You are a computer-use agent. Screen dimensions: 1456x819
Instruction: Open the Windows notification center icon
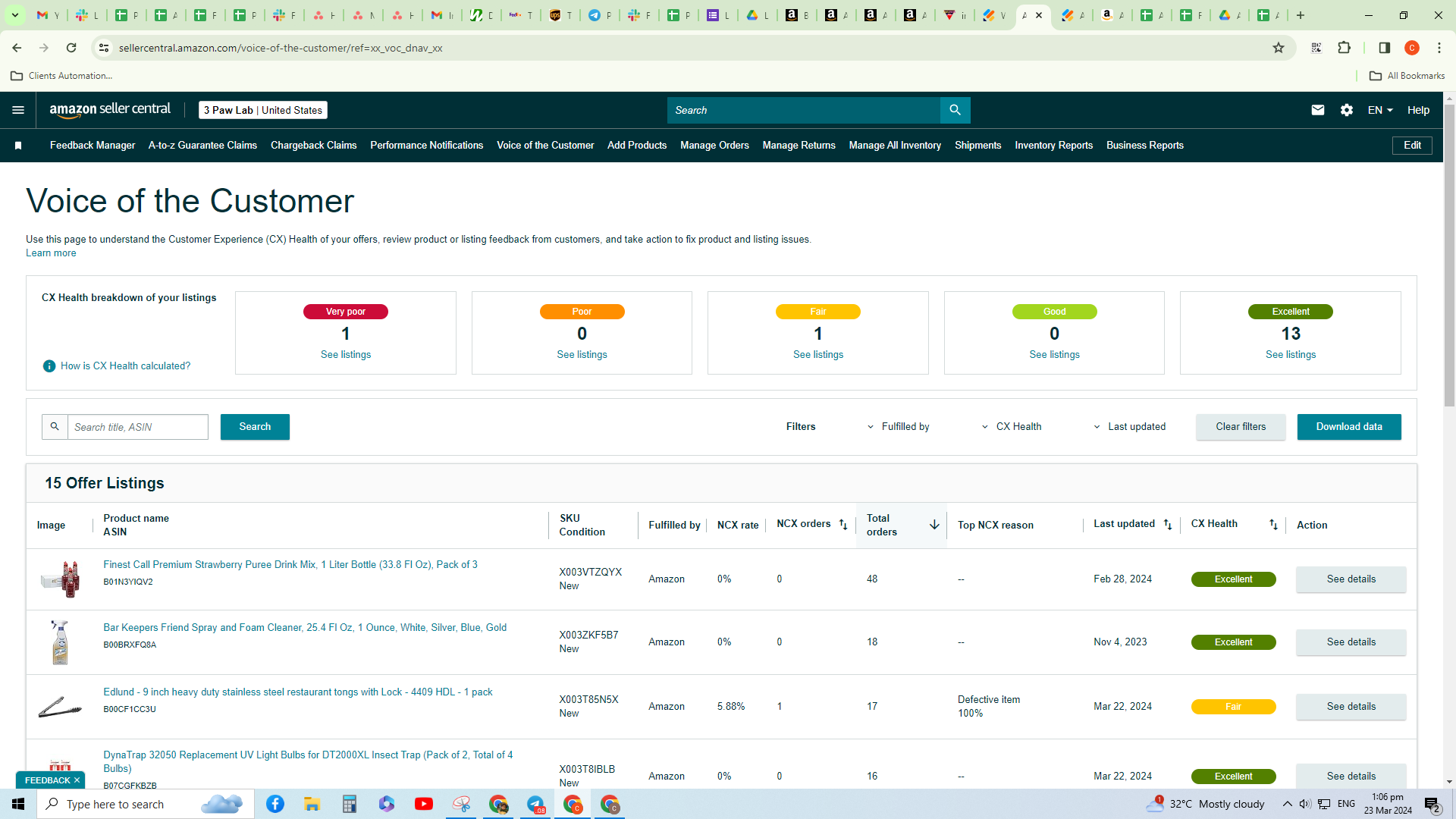(x=1432, y=804)
